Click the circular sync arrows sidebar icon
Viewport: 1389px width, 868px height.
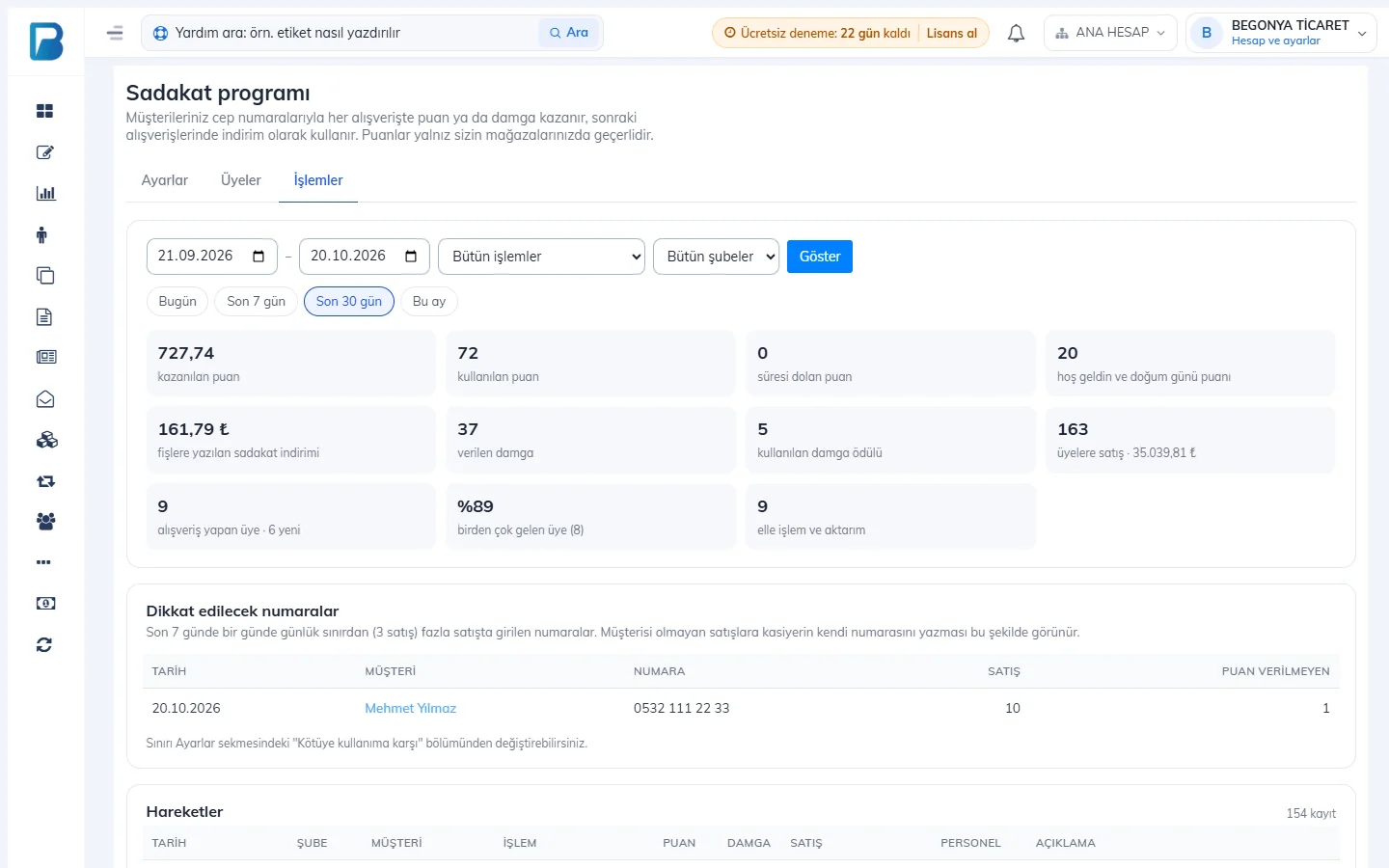pyautogui.click(x=44, y=645)
